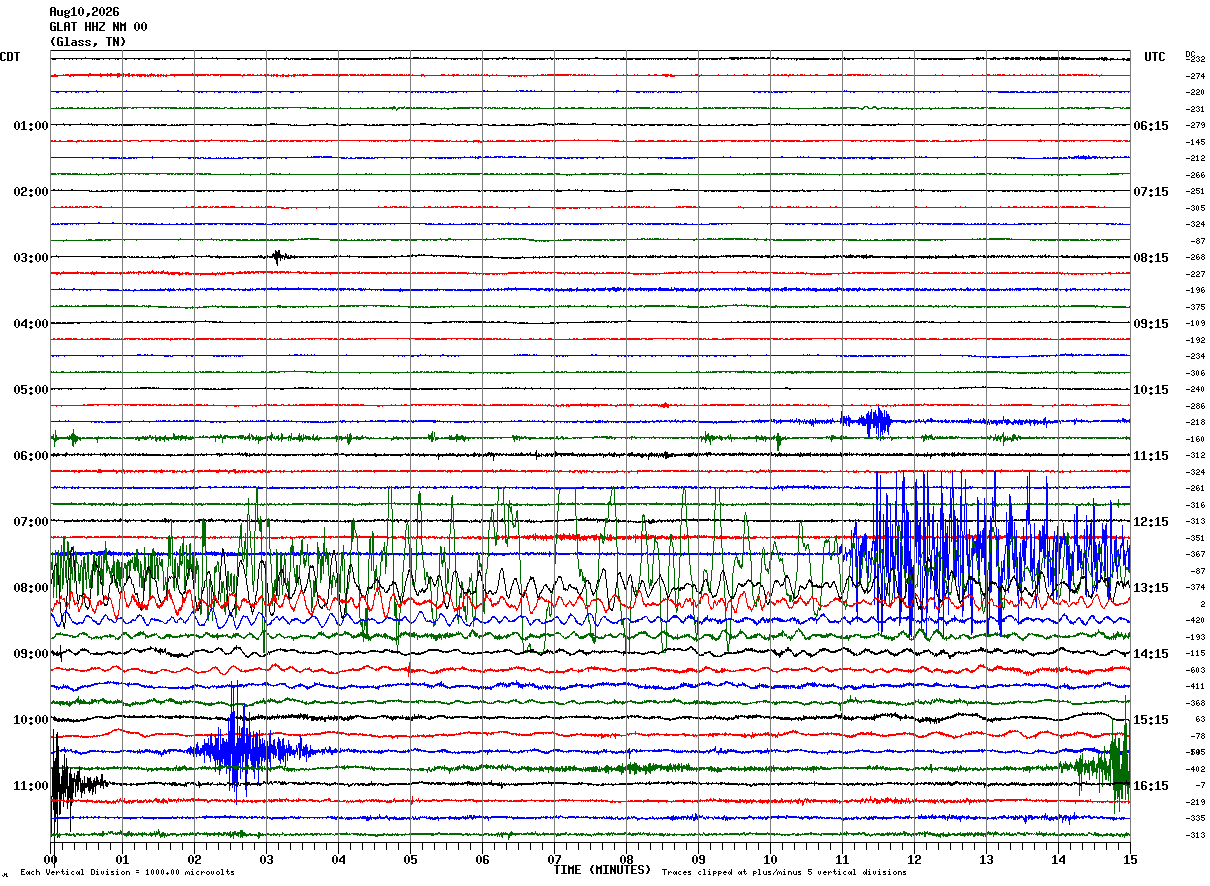Click the 07:15 UTC time label
This screenshot has height=886, width=1210.
(x=1151, y=192)
